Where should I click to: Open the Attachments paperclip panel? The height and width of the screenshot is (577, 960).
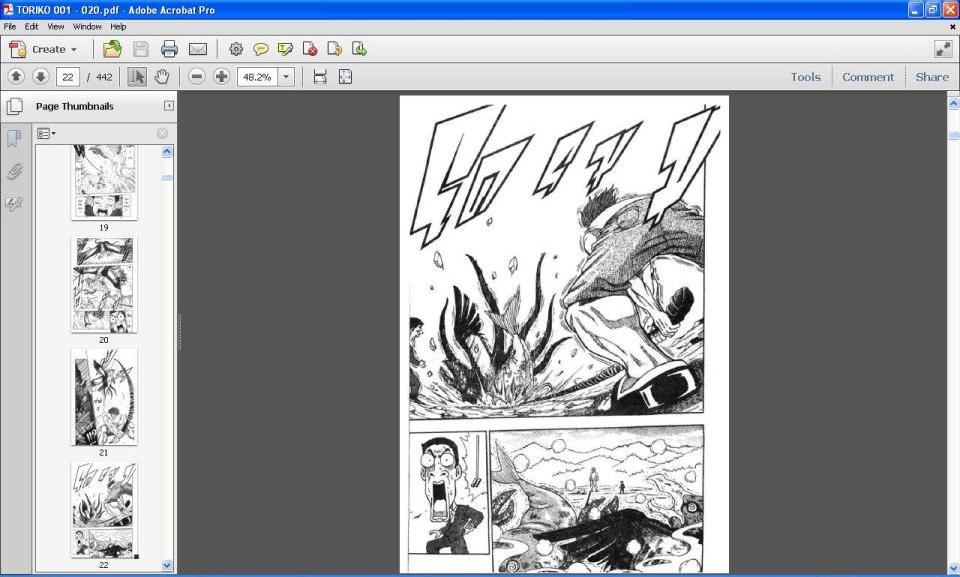point(14,171)
